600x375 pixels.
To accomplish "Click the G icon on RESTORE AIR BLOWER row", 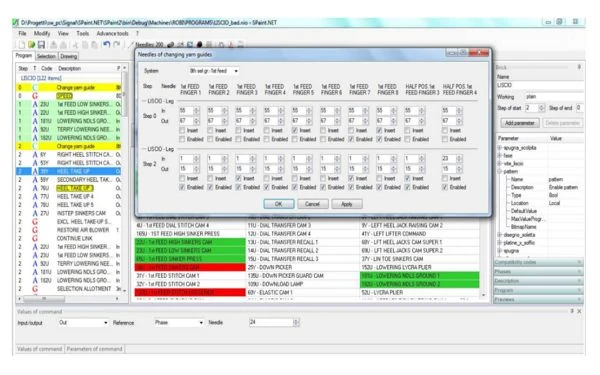I will coord(35,230).
